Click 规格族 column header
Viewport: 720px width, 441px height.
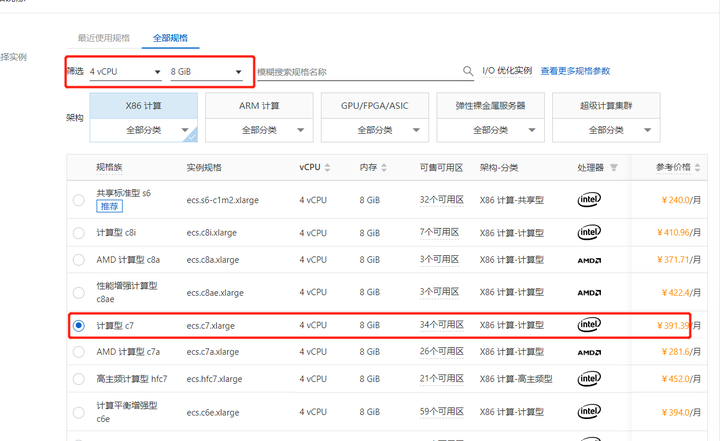109,167
